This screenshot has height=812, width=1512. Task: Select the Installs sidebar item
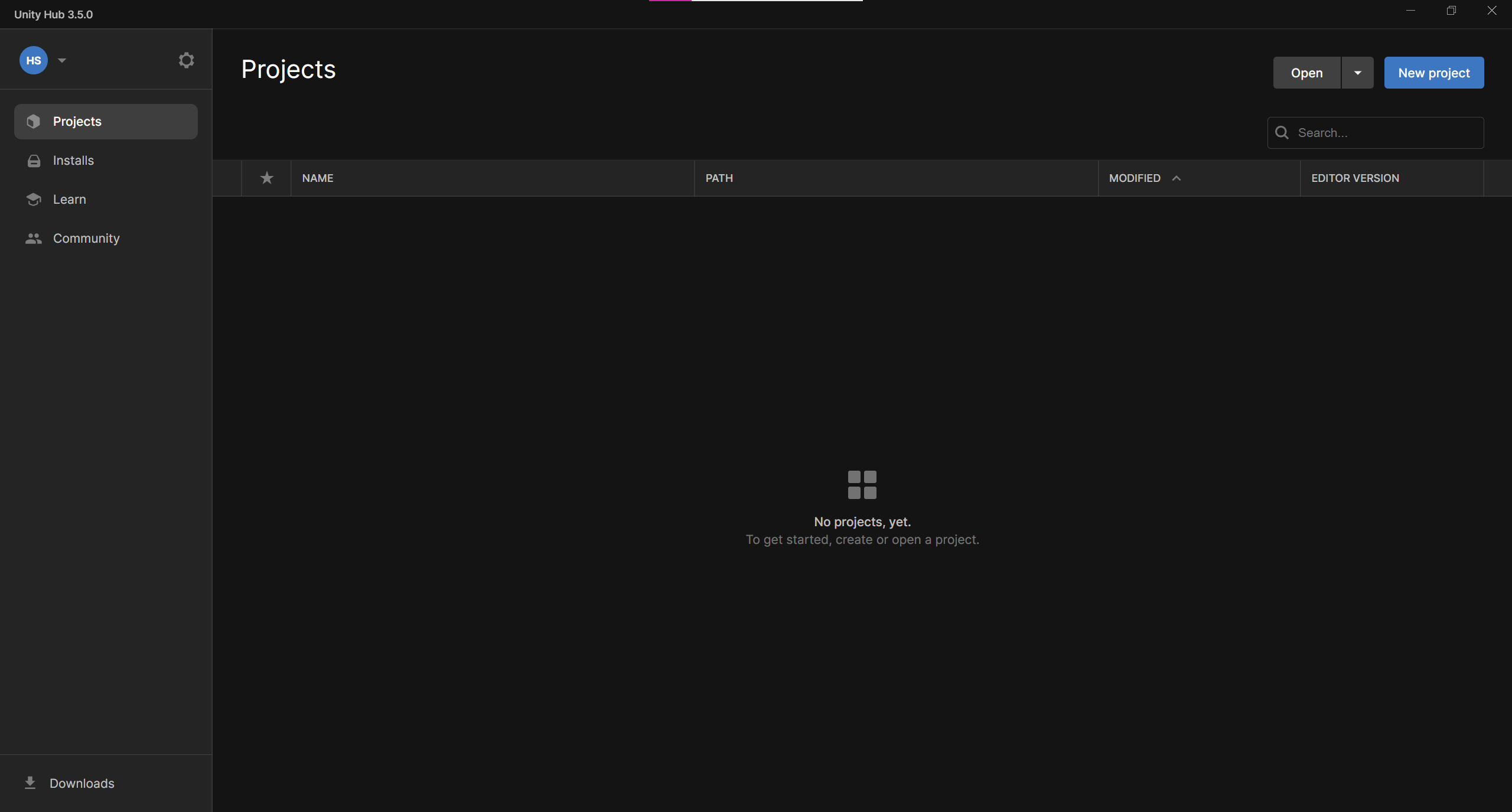click(x=73, y=161)
